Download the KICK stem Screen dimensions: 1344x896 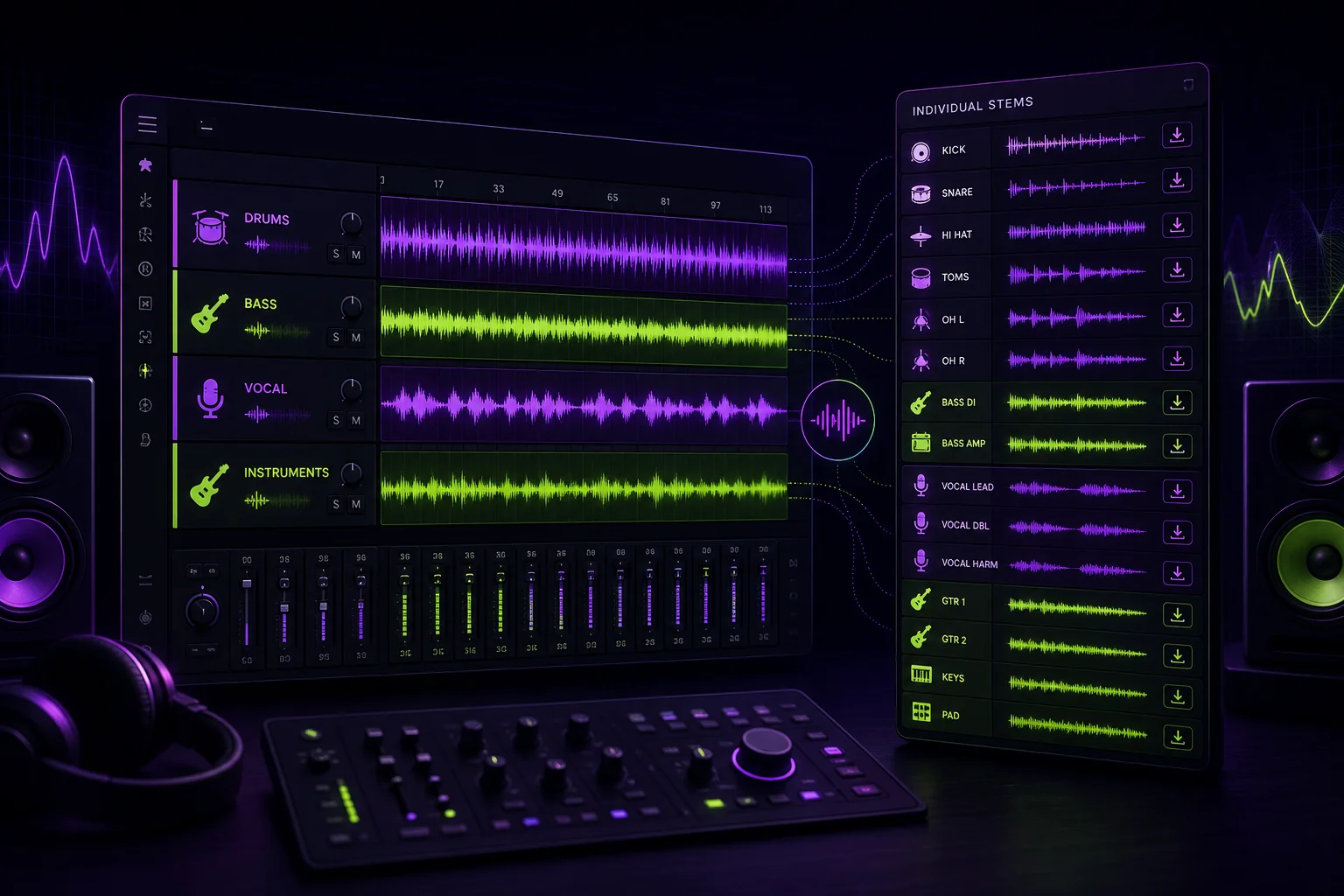(1177, 135)
